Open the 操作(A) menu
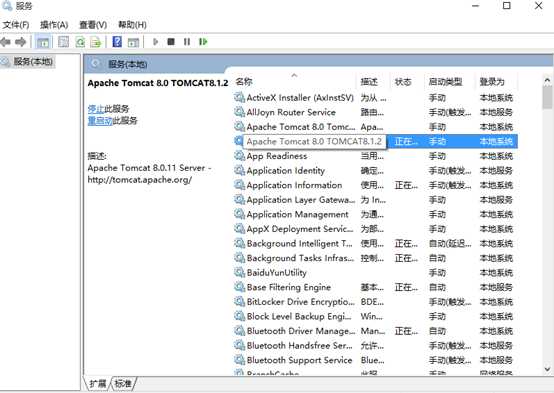Screen dimensions: 554x393 54,25
